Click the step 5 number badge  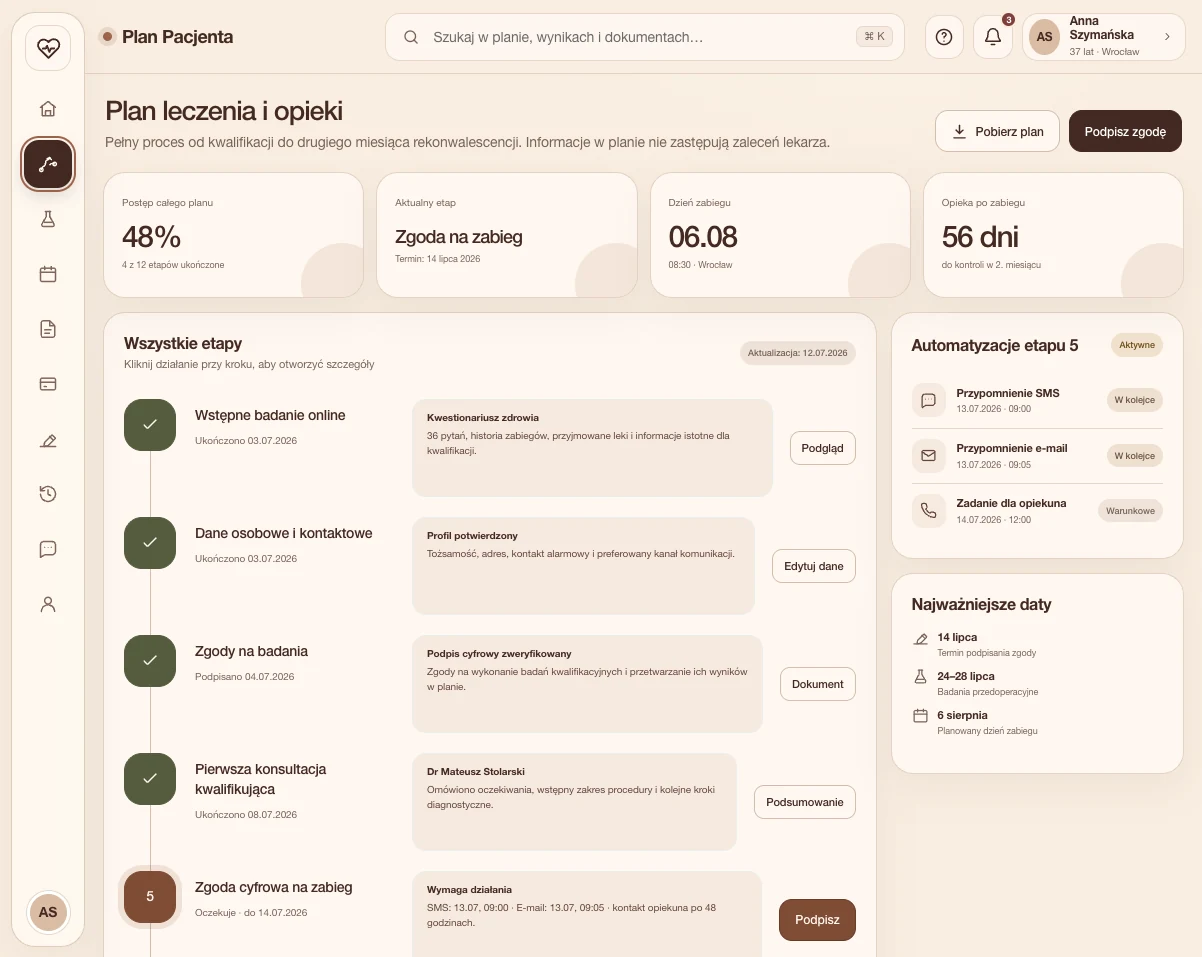click(x=150, y=896)
